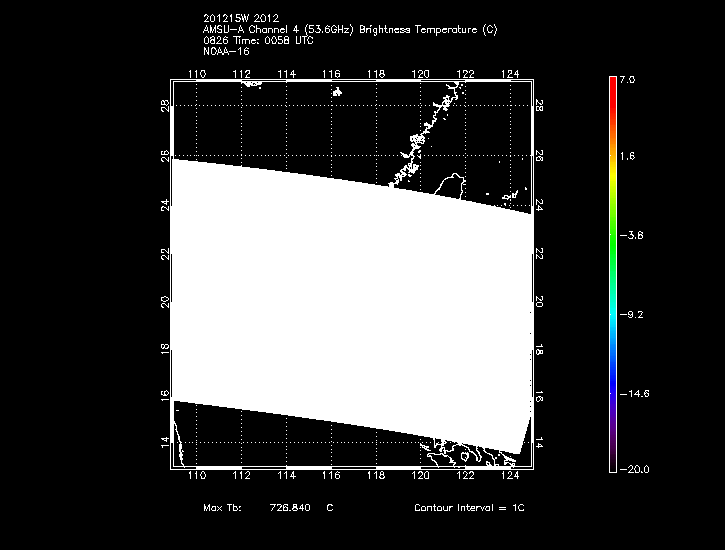Click the '110' longitude label on top axis
The height and width of the screenshot is (550, 725).
pos(197,74)
